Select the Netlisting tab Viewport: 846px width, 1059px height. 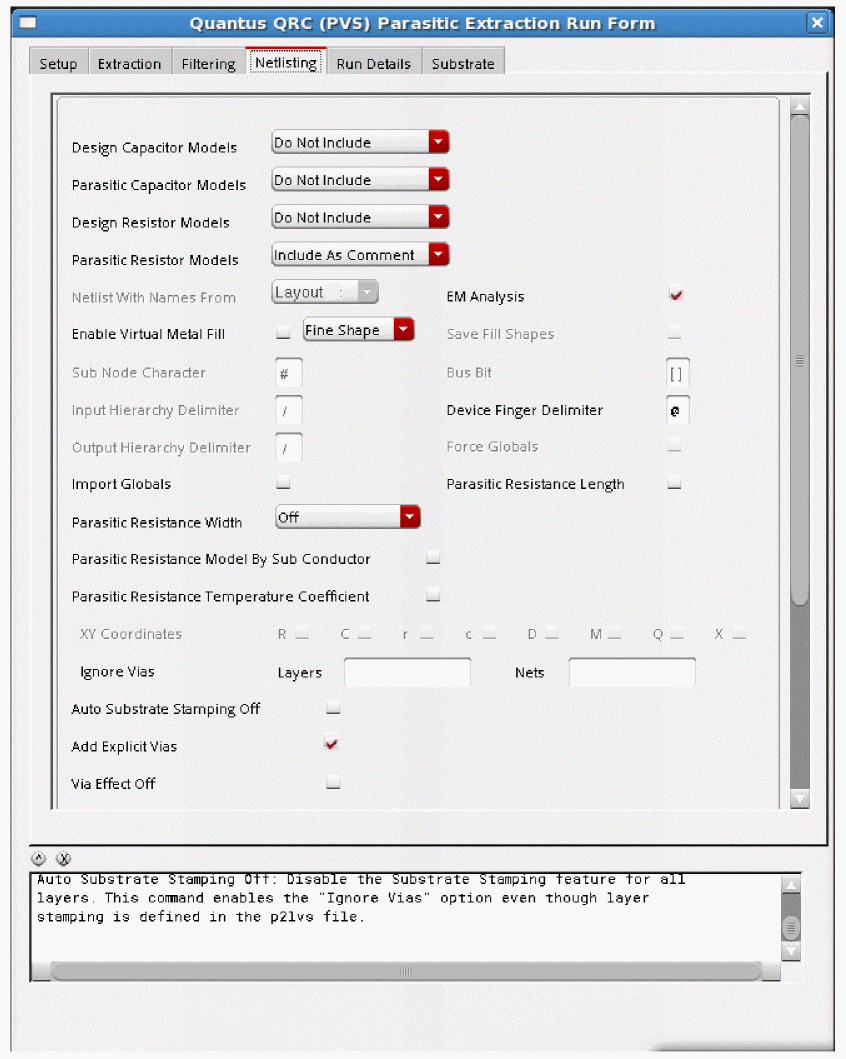point(286,62)
